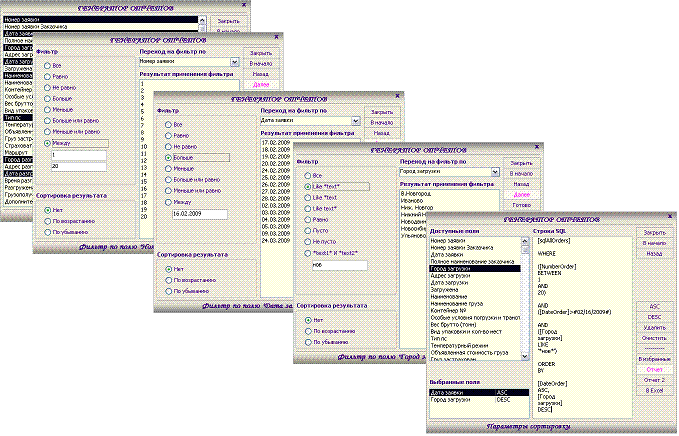Open Переход на фильтр dropdown showing Дата заявки
The width and height of the screenshot is (679, 436).
pos(356,121)
